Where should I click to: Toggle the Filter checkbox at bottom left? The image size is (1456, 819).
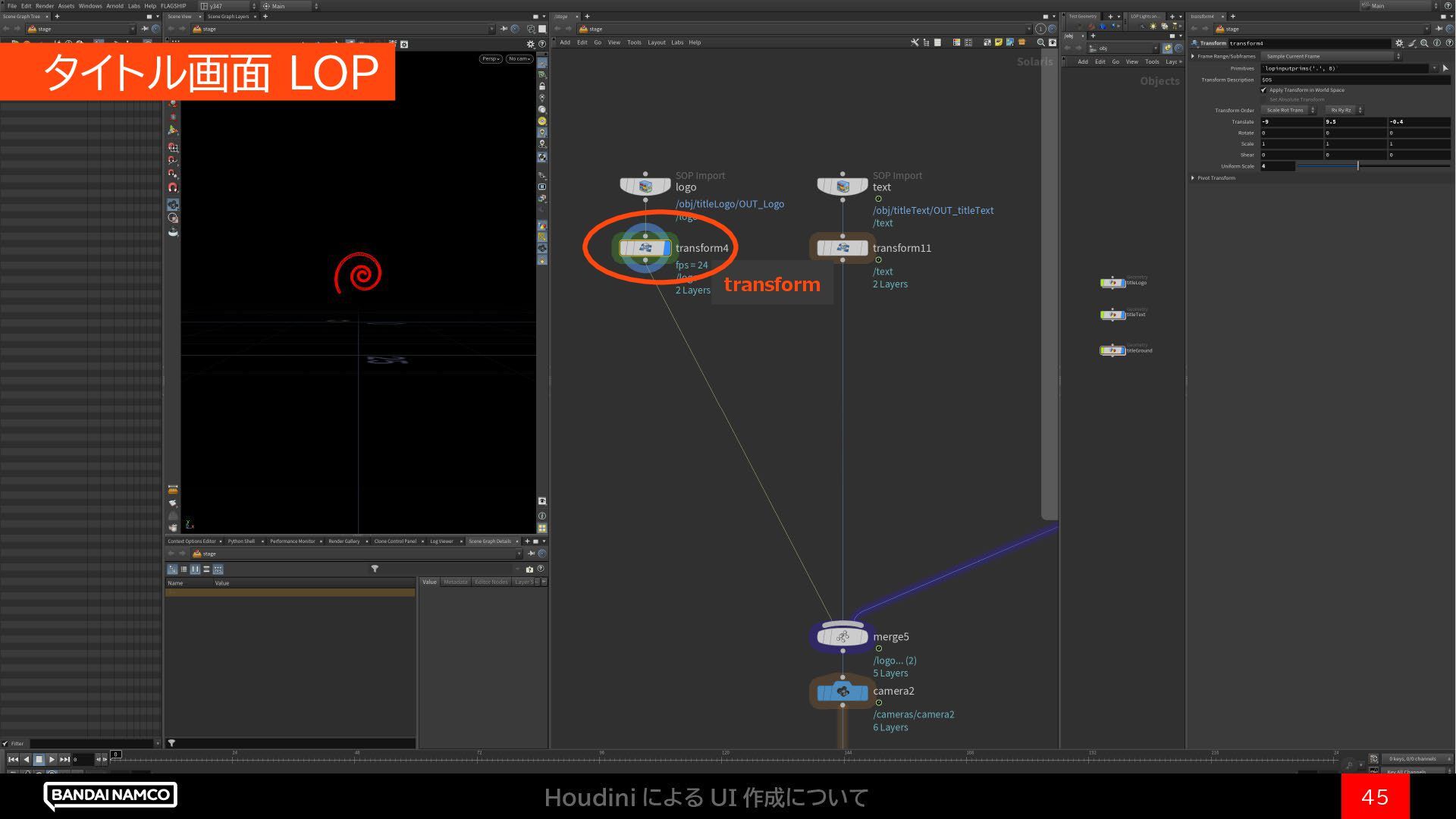point(6,743)
